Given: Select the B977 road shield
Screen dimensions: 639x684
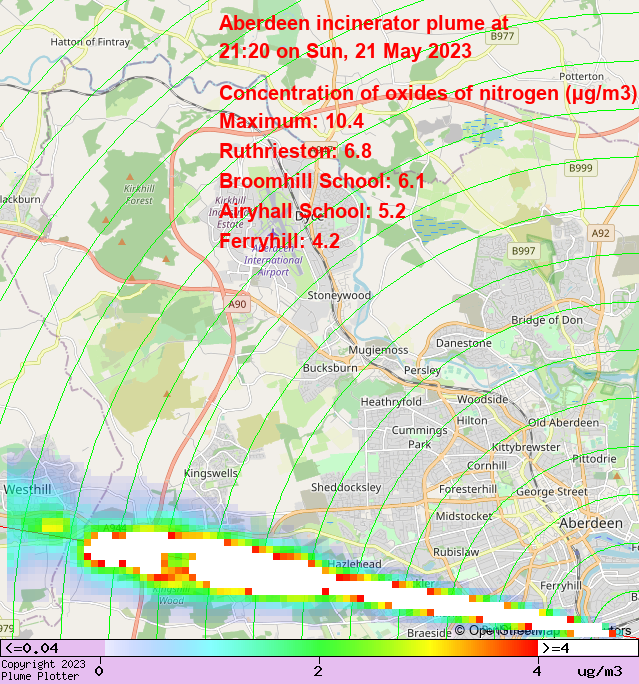Looking at the screenshot, I should tap(502, 36).
